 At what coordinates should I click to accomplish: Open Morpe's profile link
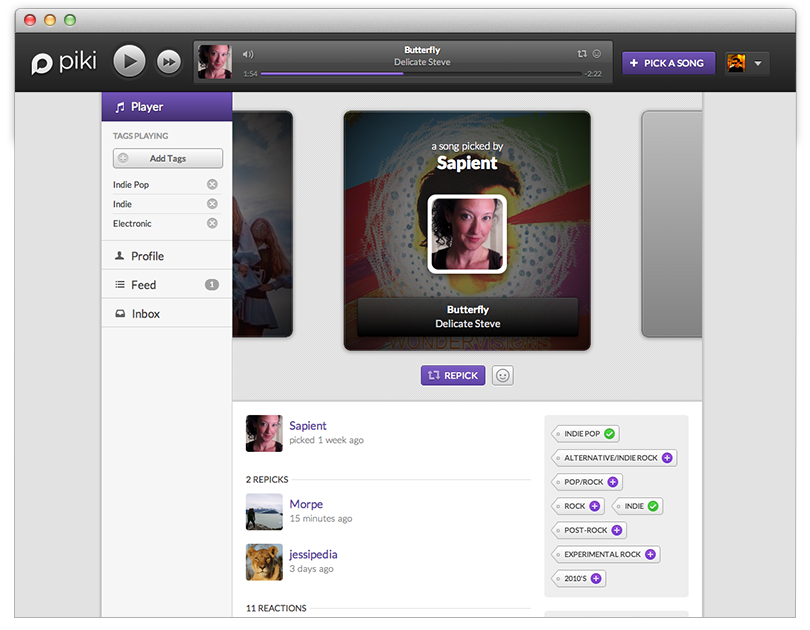(x=306, y=504)
